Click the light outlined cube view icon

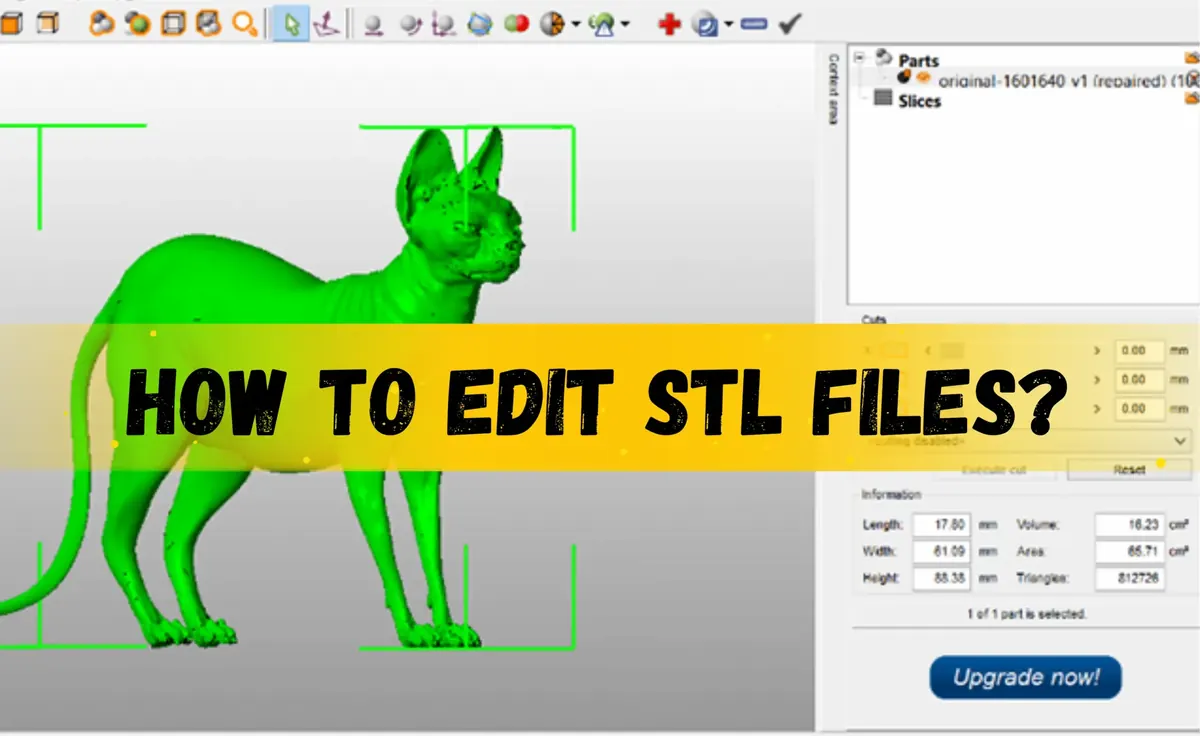(47, 23)
